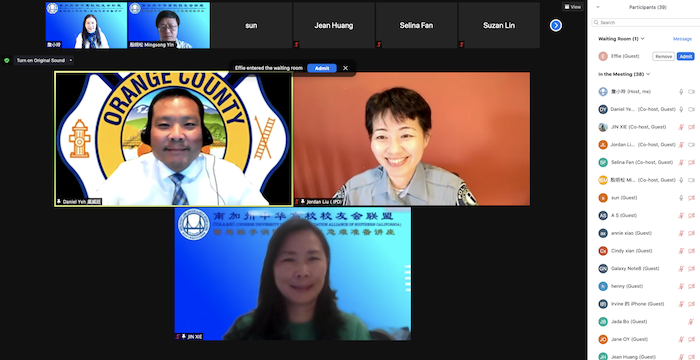Viewport: 700px width, 360px height.
Task: Toggle Daniel Yeh's camera icon
Action: click(692, 109)
